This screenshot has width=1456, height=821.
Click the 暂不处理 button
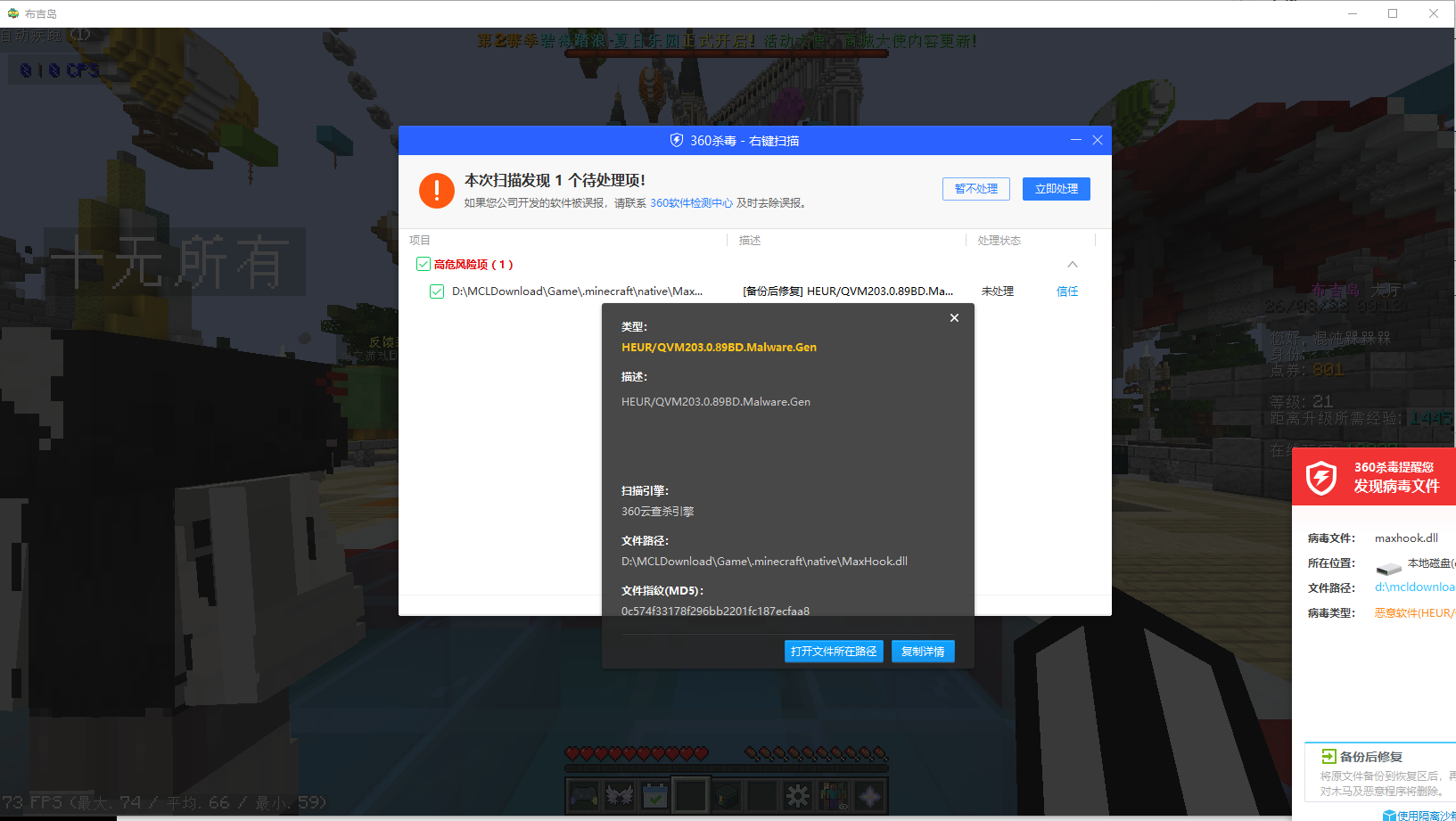[976, 189]
